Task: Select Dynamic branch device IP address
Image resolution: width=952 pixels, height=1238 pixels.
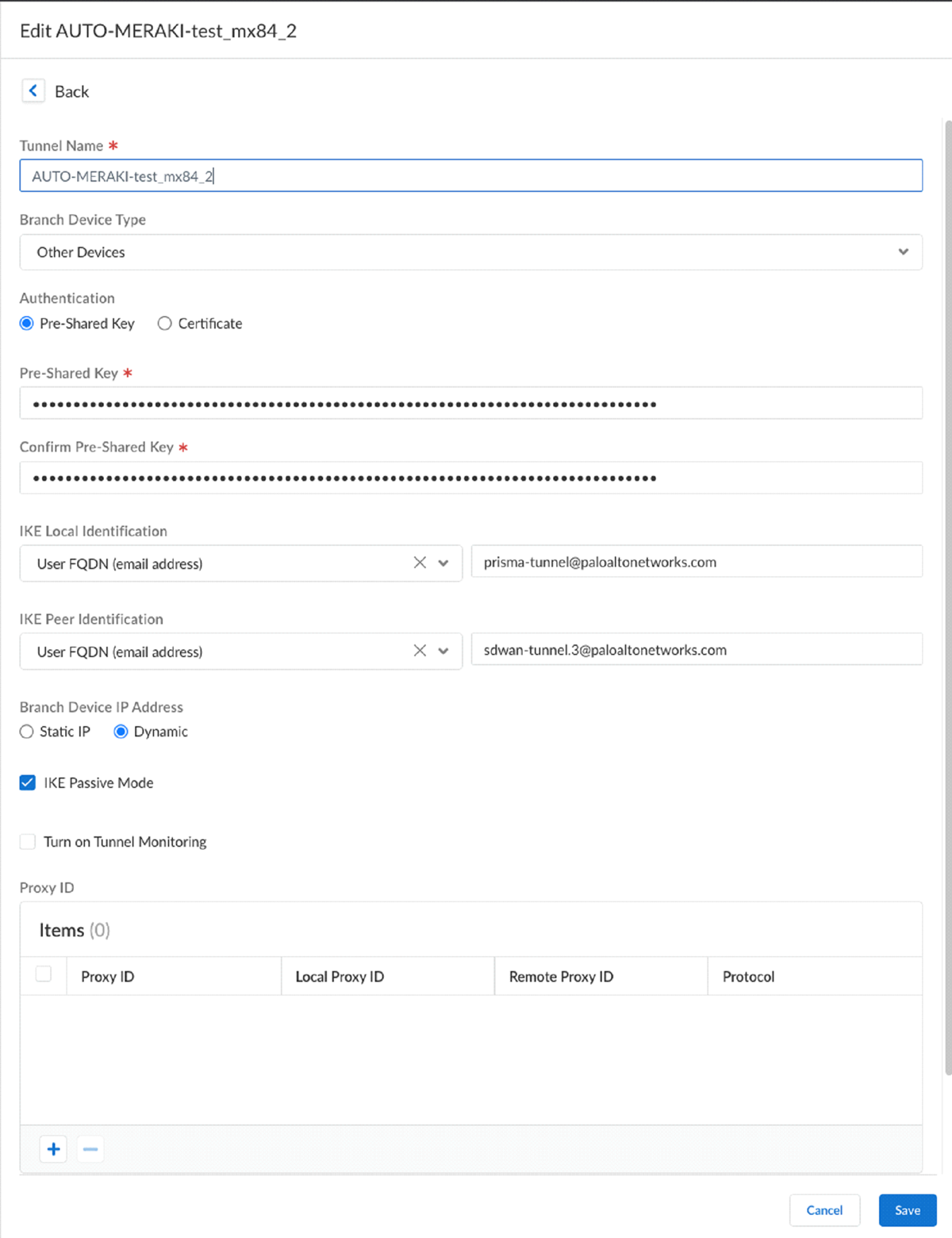Action: 121,732
